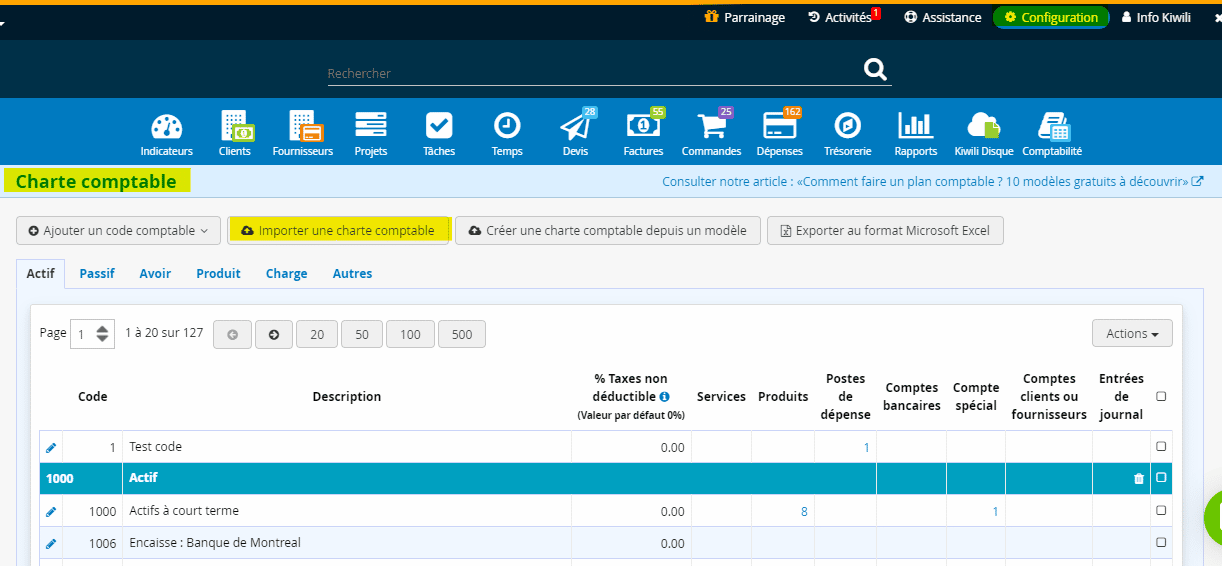Switch to the Charge tab
The width and height of the screenshot is (1222, 566).
pos(286,274)
